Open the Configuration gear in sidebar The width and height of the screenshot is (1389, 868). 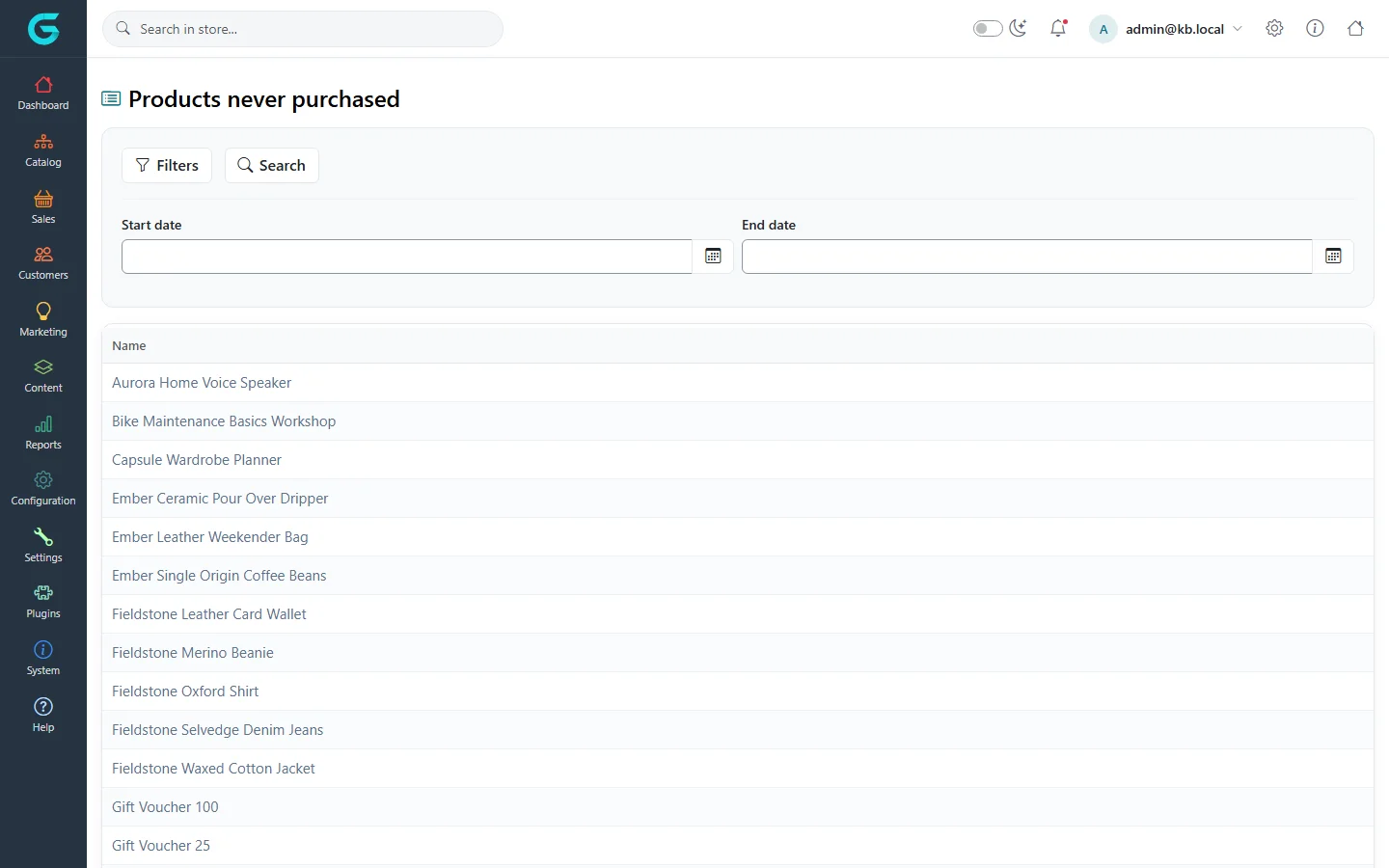pyautogui.click(x=43, y=480)
